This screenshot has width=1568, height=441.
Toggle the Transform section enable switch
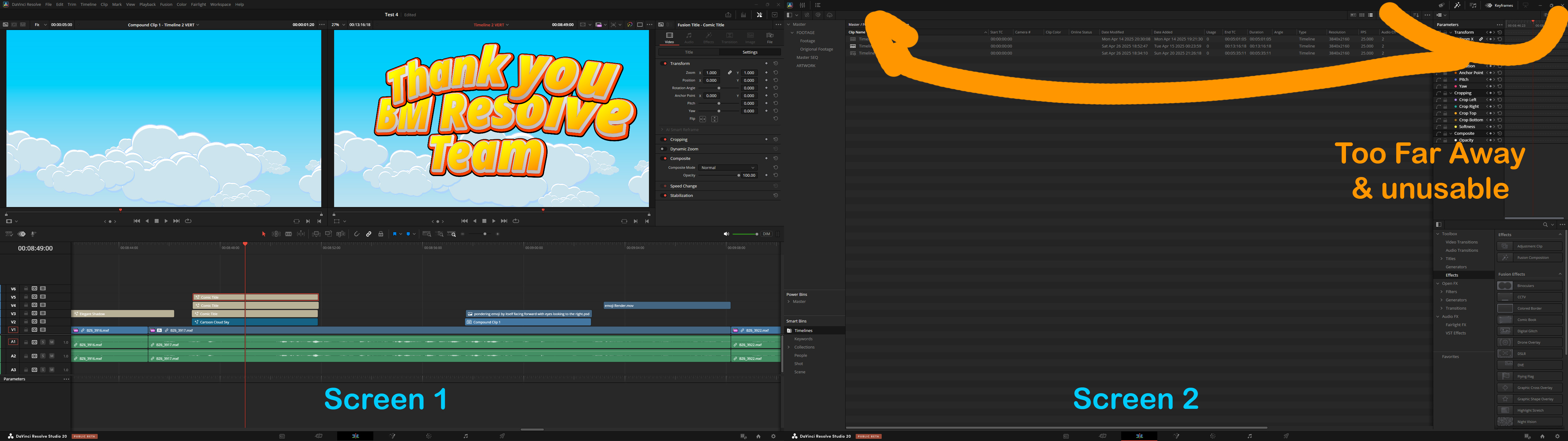point(665,63)
